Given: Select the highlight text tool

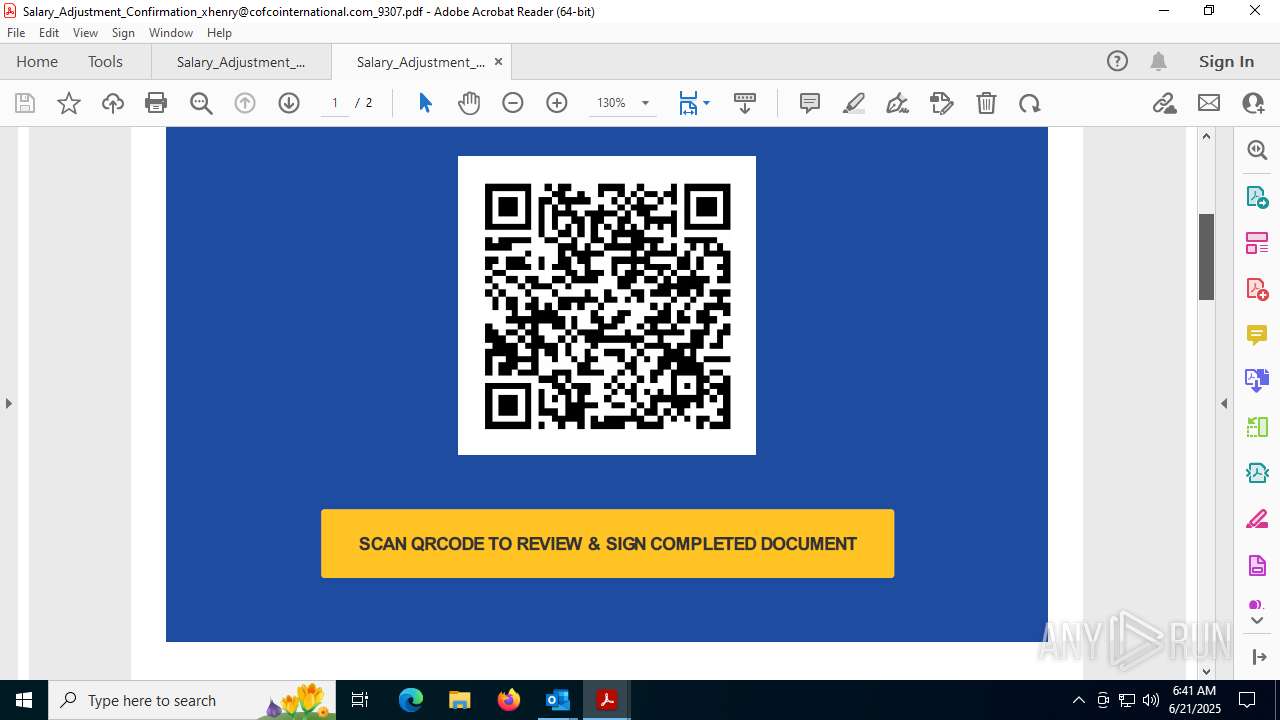Looking at the screenshot, I should (854, 103).
